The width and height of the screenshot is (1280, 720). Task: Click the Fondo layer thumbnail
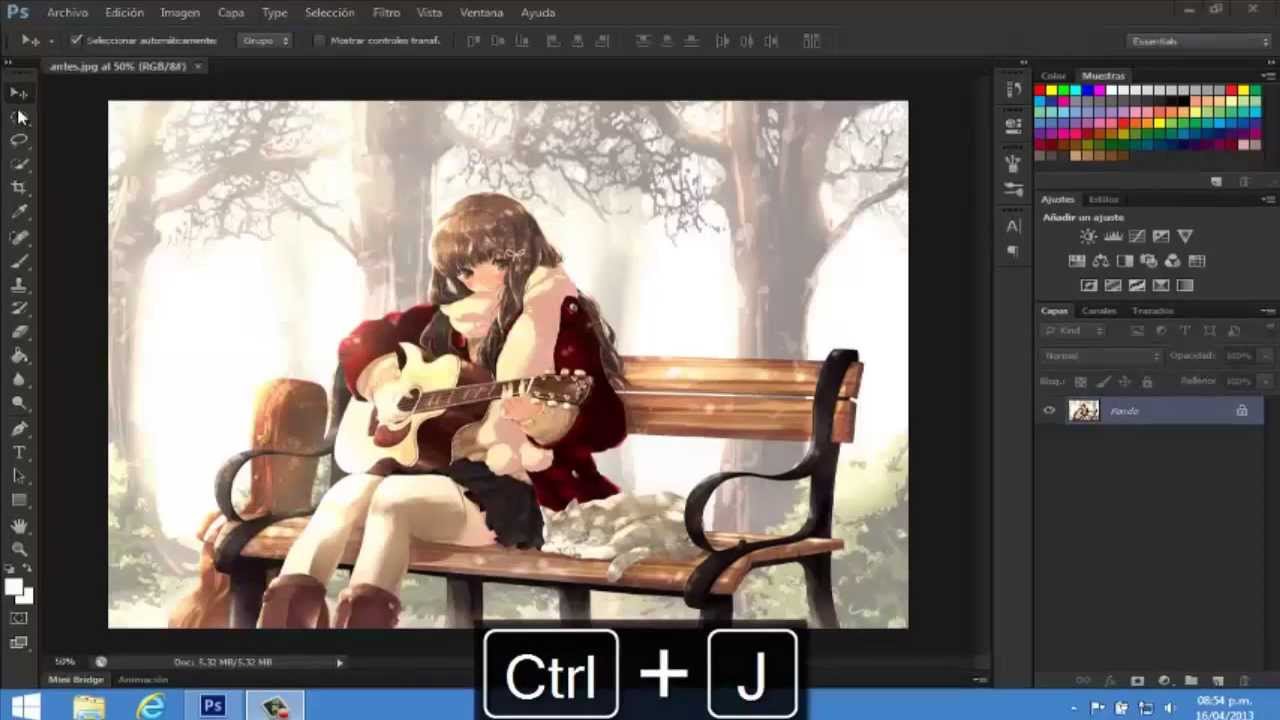tap(1084, 411)
